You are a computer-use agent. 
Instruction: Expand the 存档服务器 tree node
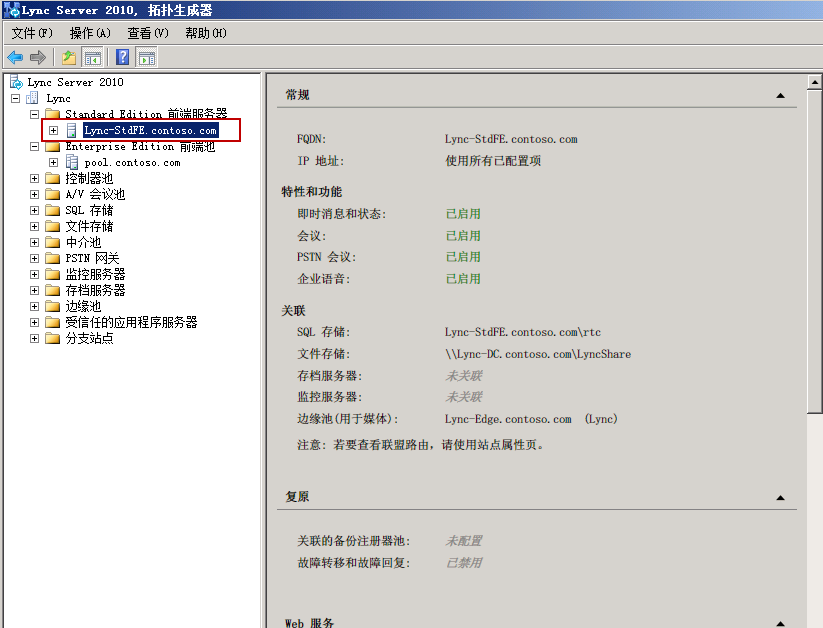point(35,290)
